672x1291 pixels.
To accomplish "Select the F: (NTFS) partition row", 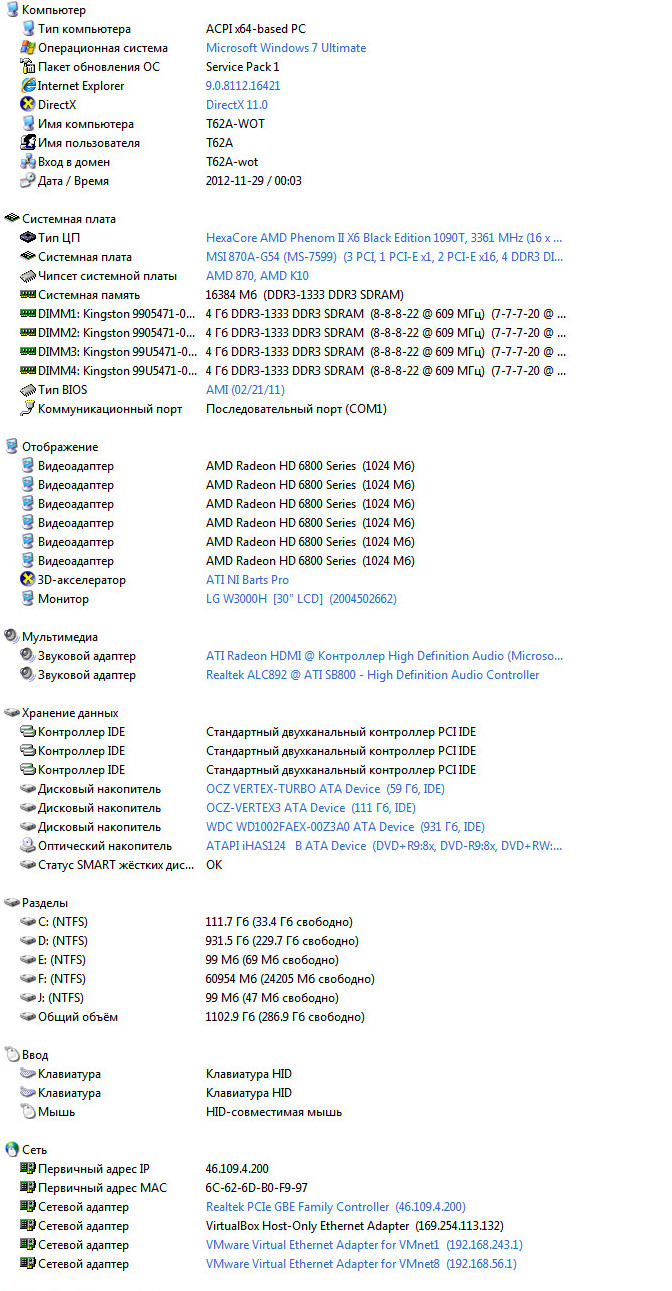I will coord(198,979).
